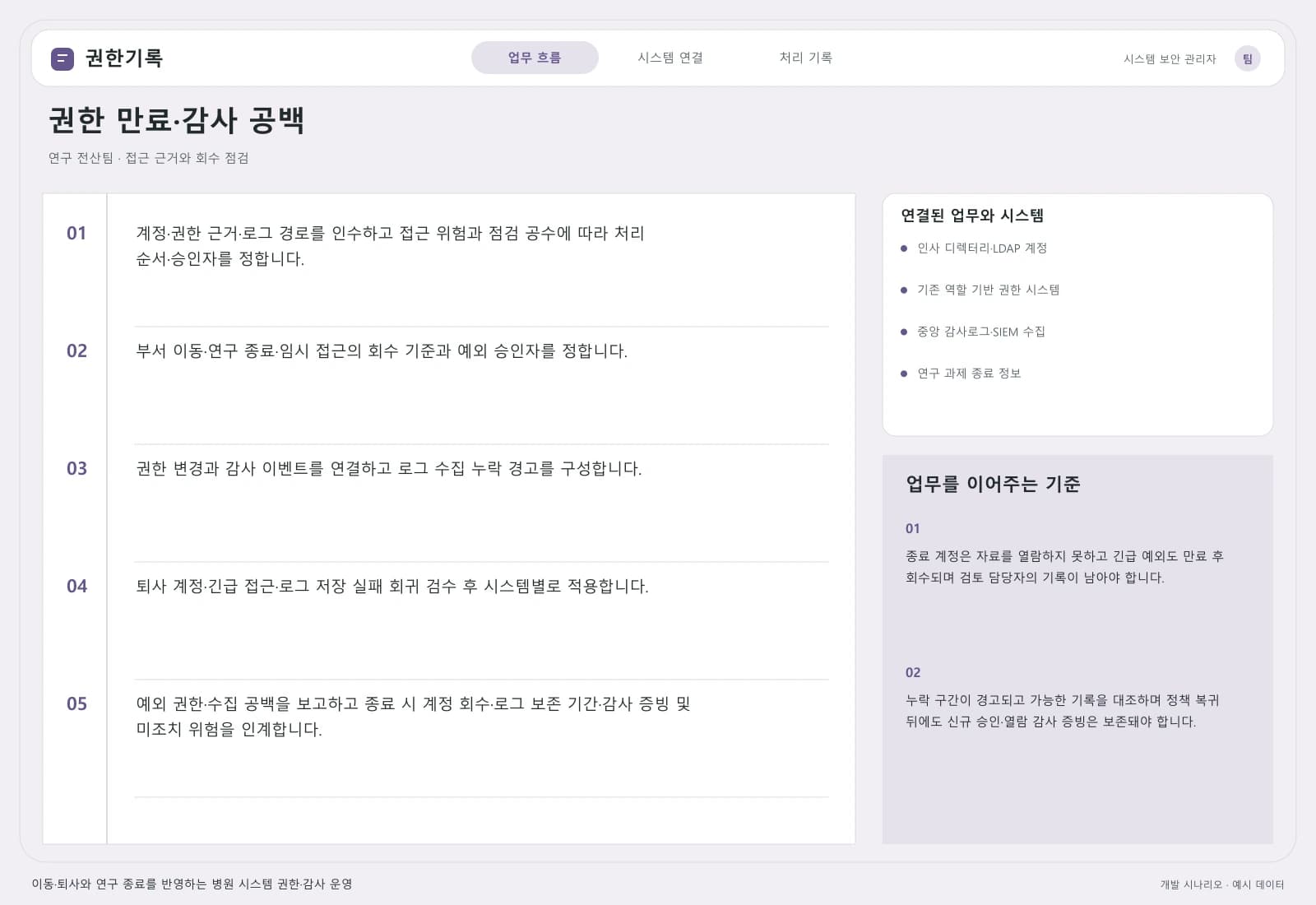Click the step text starting 퇴사 계정·긴급 접근
Screen dimensions: 1316x905
(392, 587)
